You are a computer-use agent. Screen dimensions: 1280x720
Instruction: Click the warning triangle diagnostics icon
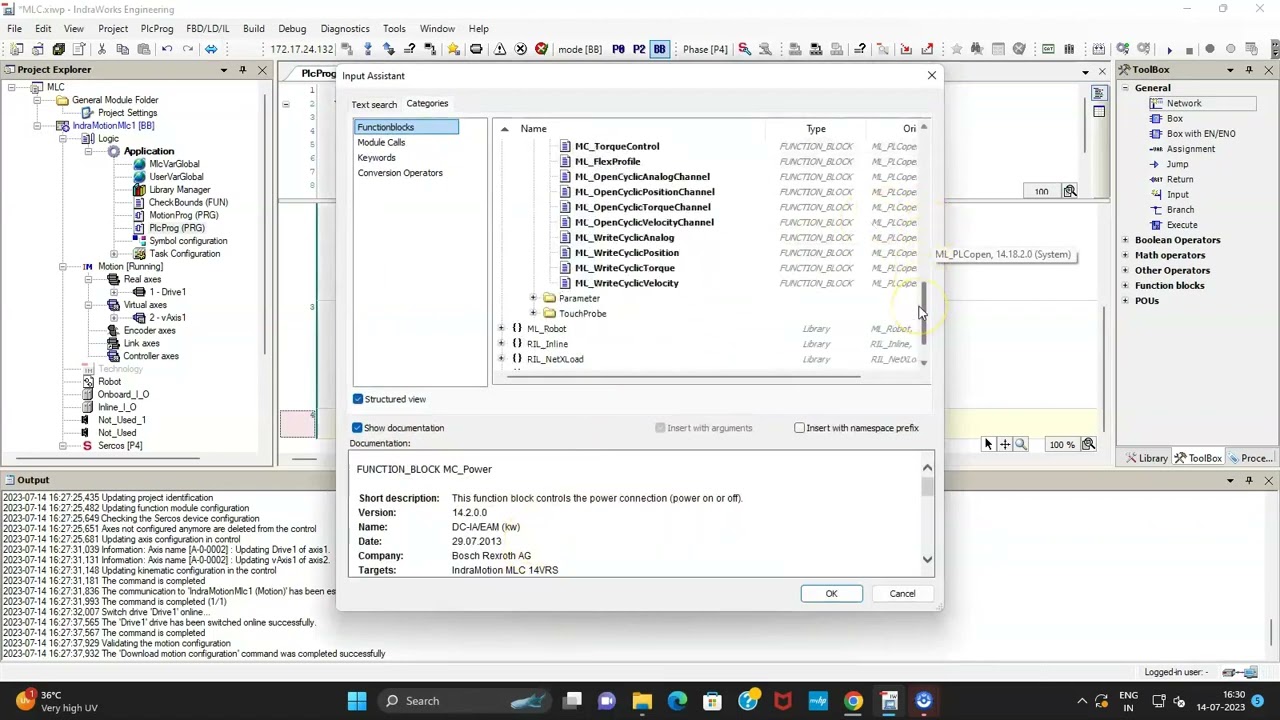(499, 49)
